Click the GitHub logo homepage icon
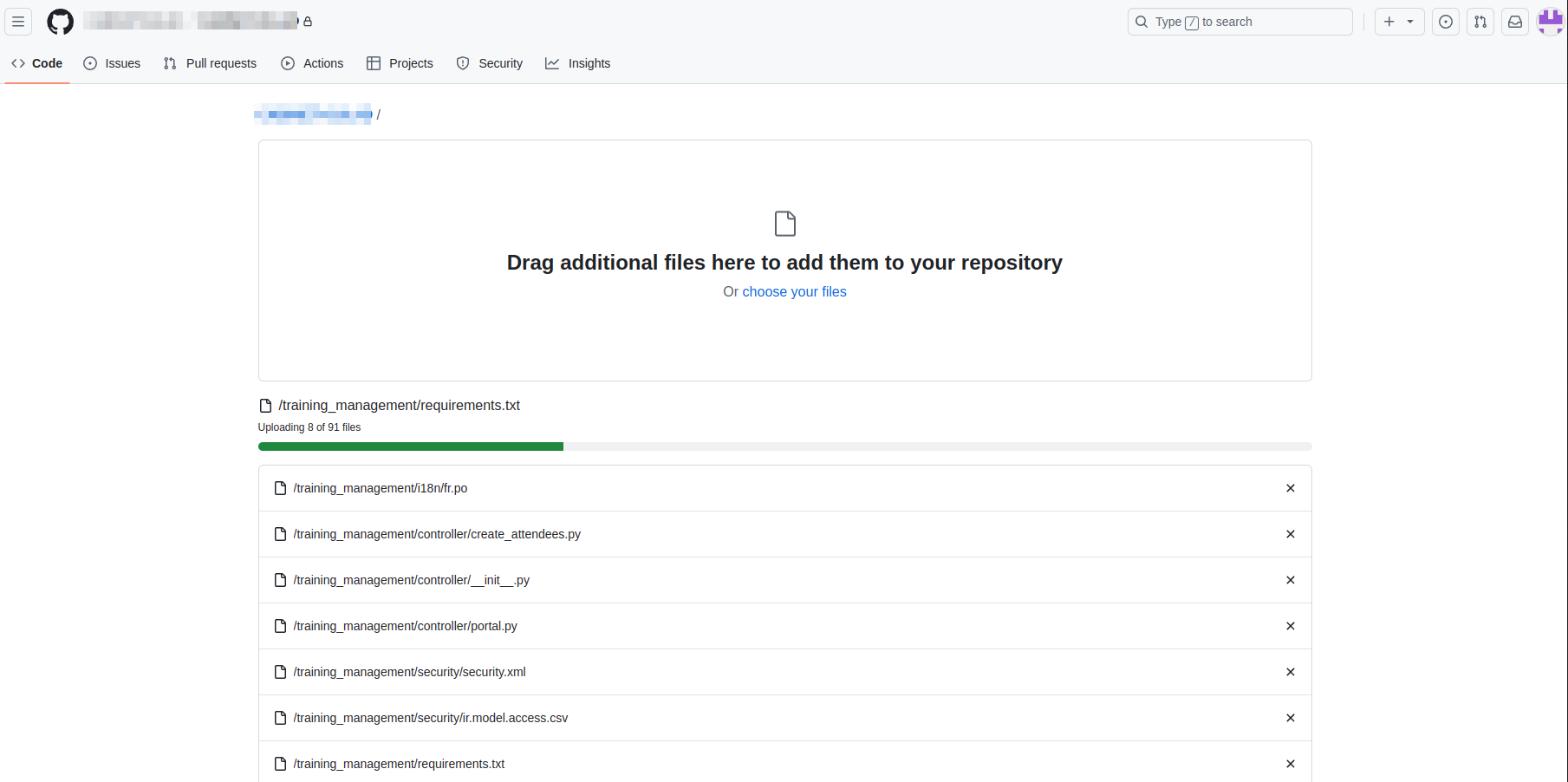 click(x=60, y=22)
